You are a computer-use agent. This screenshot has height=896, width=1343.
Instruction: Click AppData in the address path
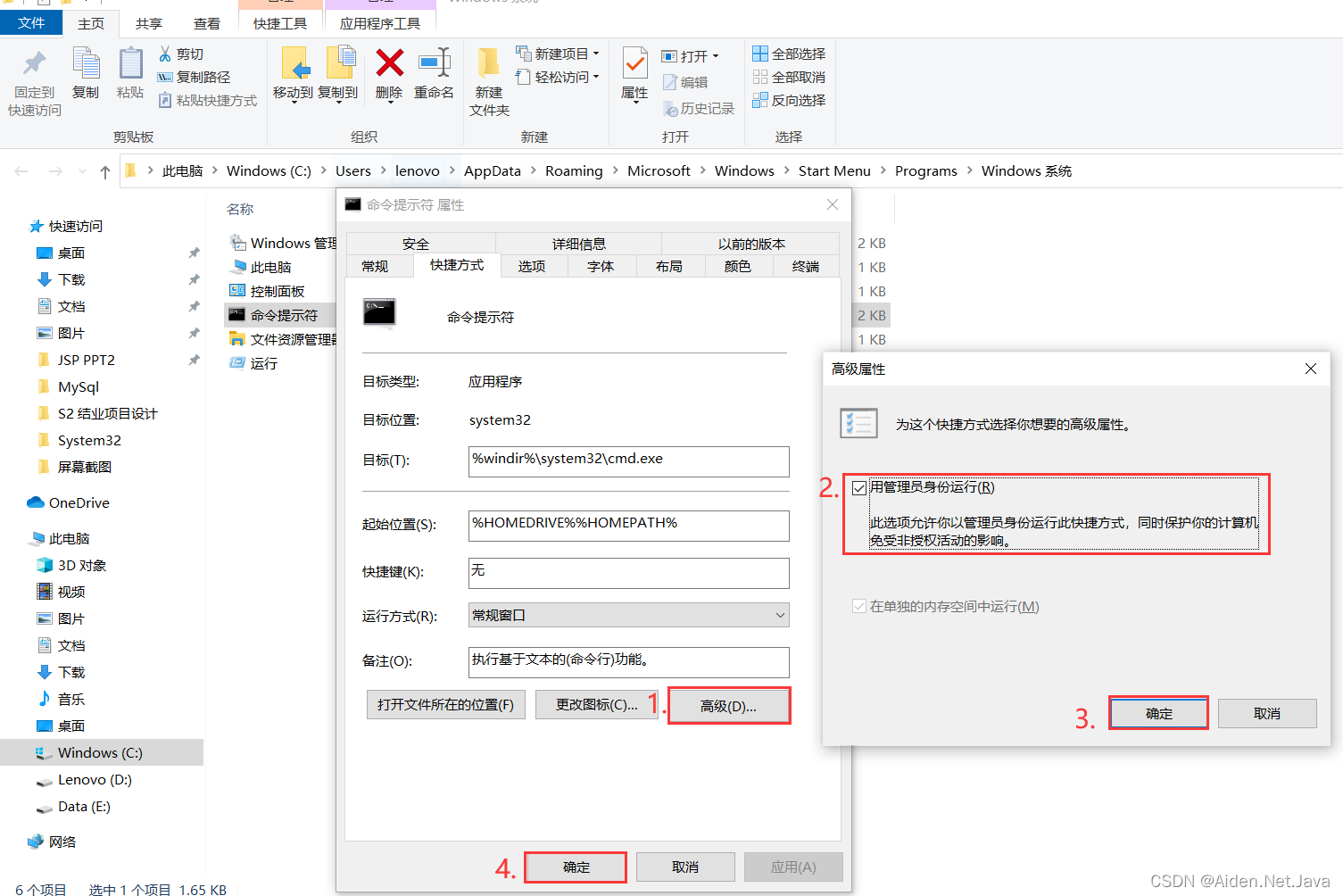pyautogui.click(x=493, y=171)
